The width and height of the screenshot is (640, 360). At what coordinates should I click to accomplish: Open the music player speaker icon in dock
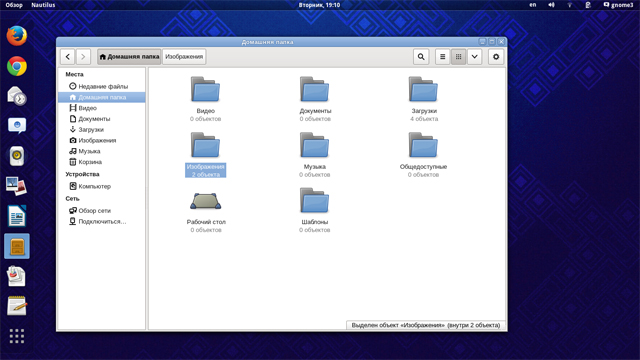coord(17,156)
